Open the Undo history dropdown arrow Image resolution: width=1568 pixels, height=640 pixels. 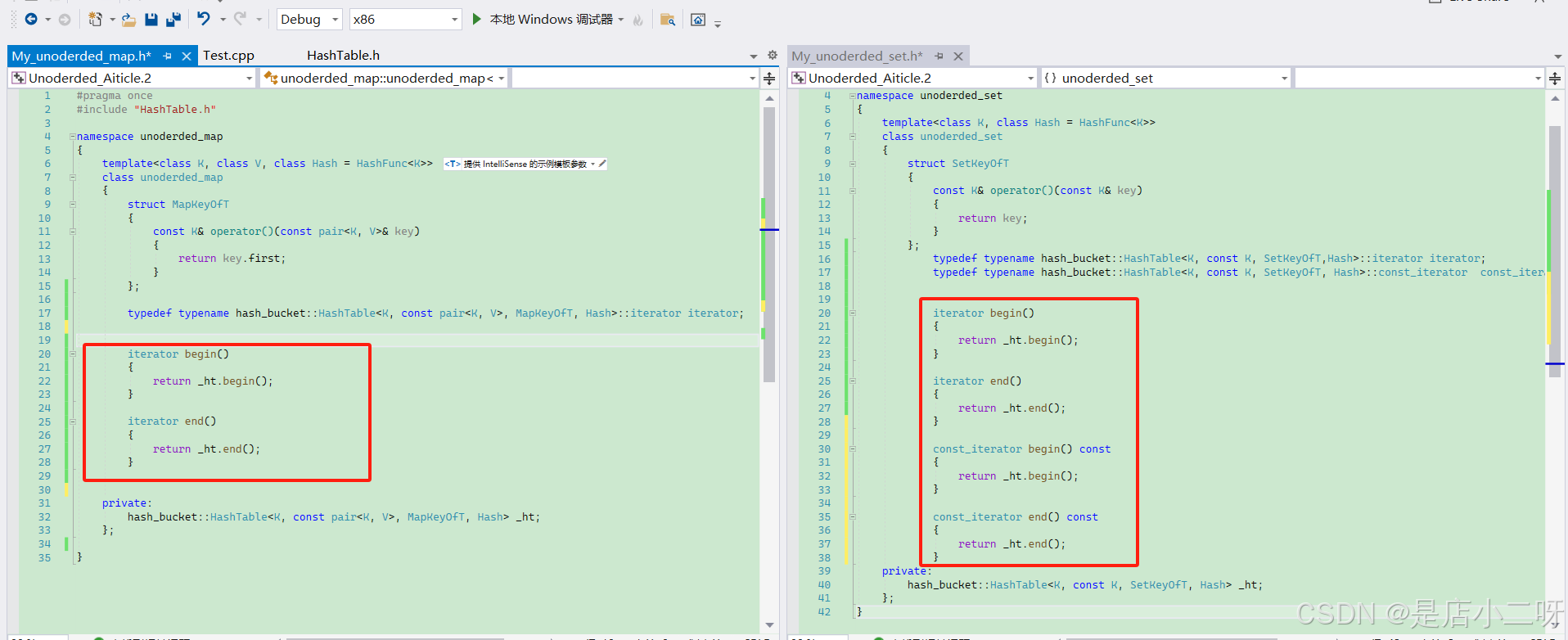223,20
